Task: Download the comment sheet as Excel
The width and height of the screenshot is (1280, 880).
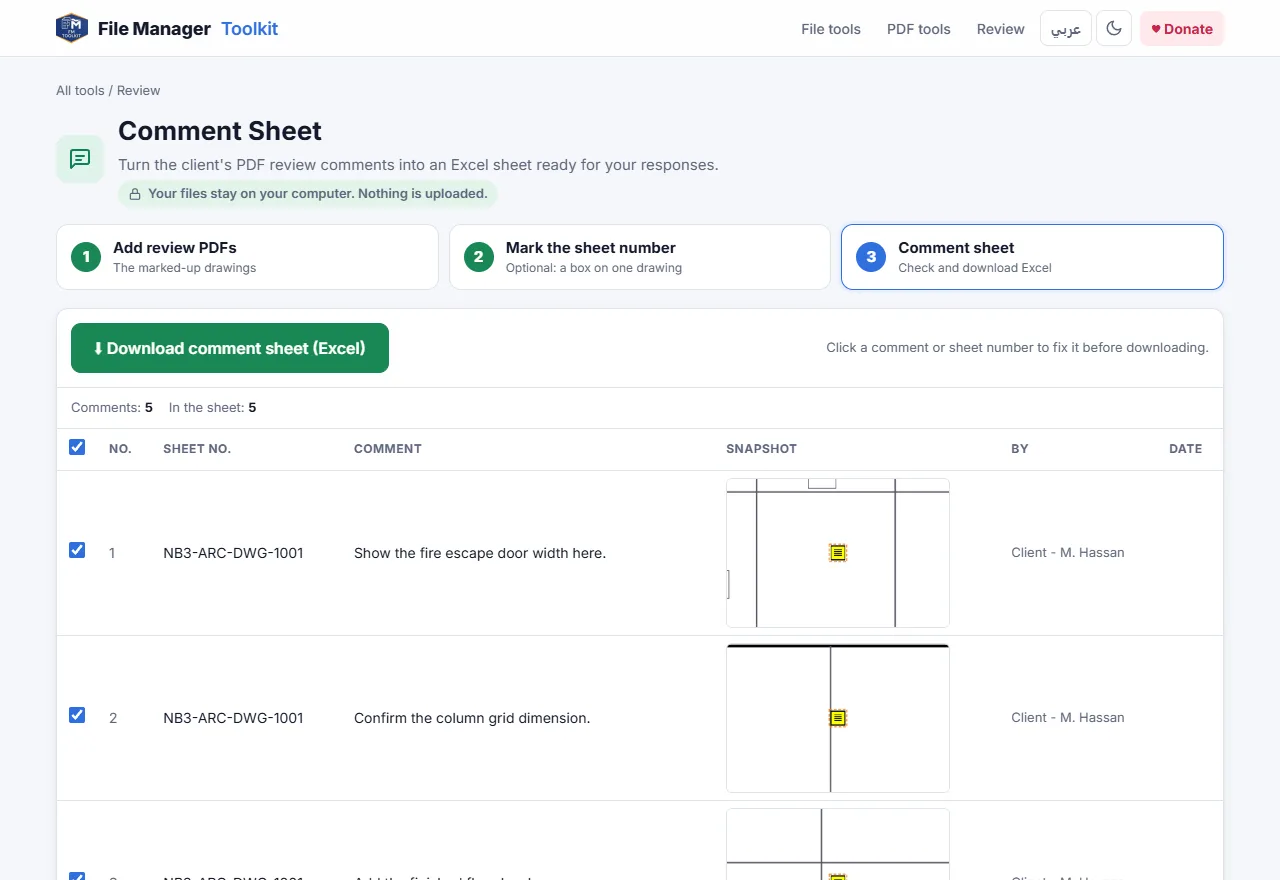Action: point(230,348)
